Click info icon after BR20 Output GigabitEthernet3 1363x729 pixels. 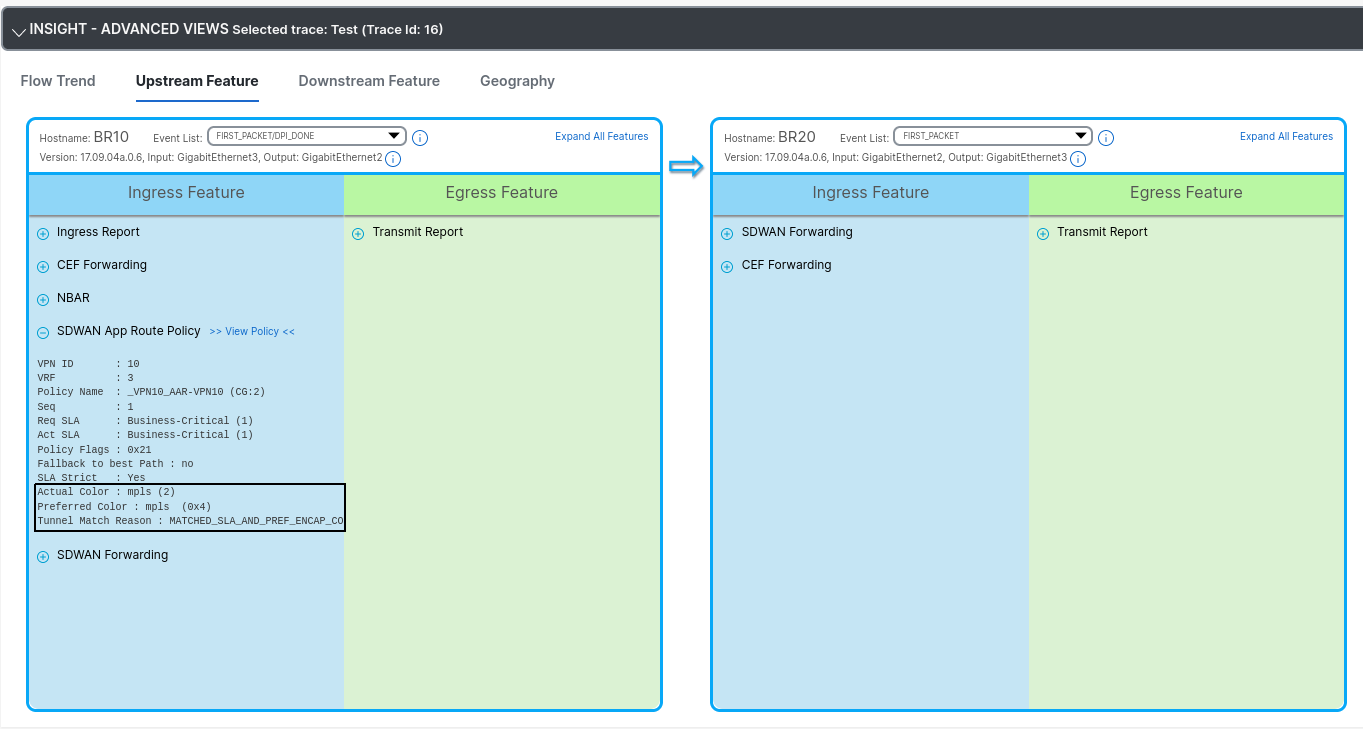pos(1078,159)
